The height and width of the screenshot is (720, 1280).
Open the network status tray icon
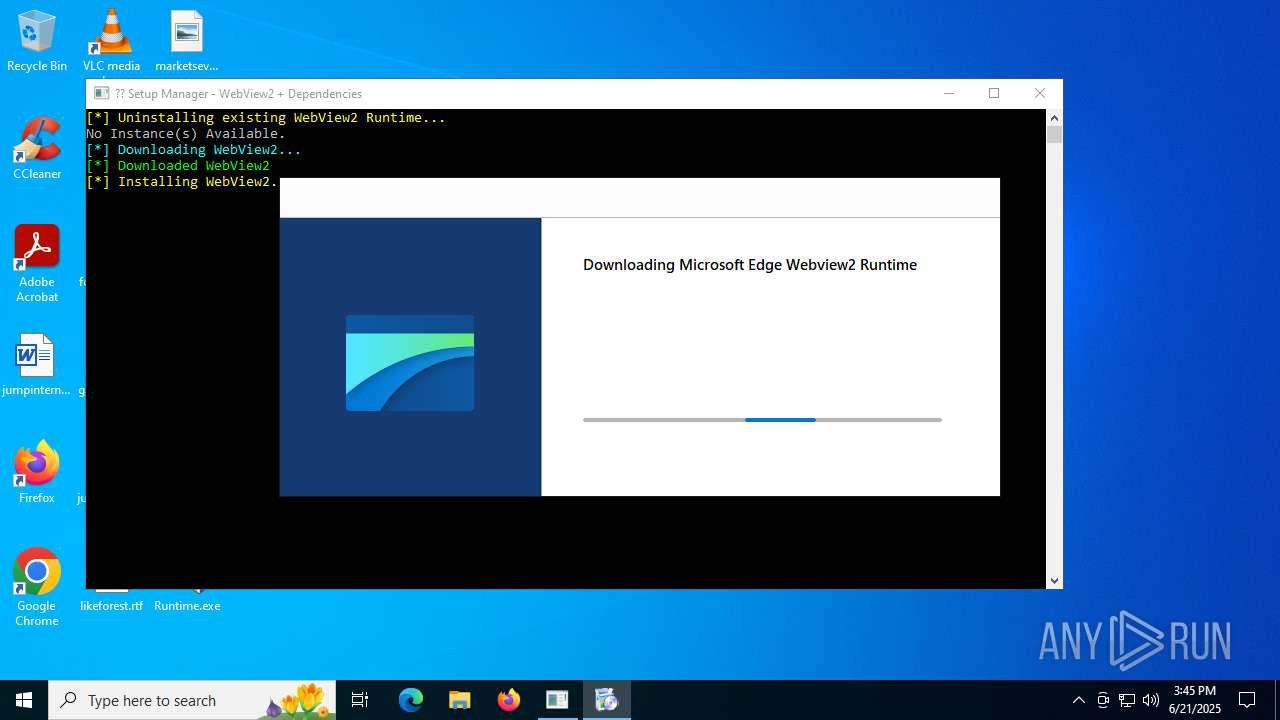pyautogui.click(x=1127, y=700)
